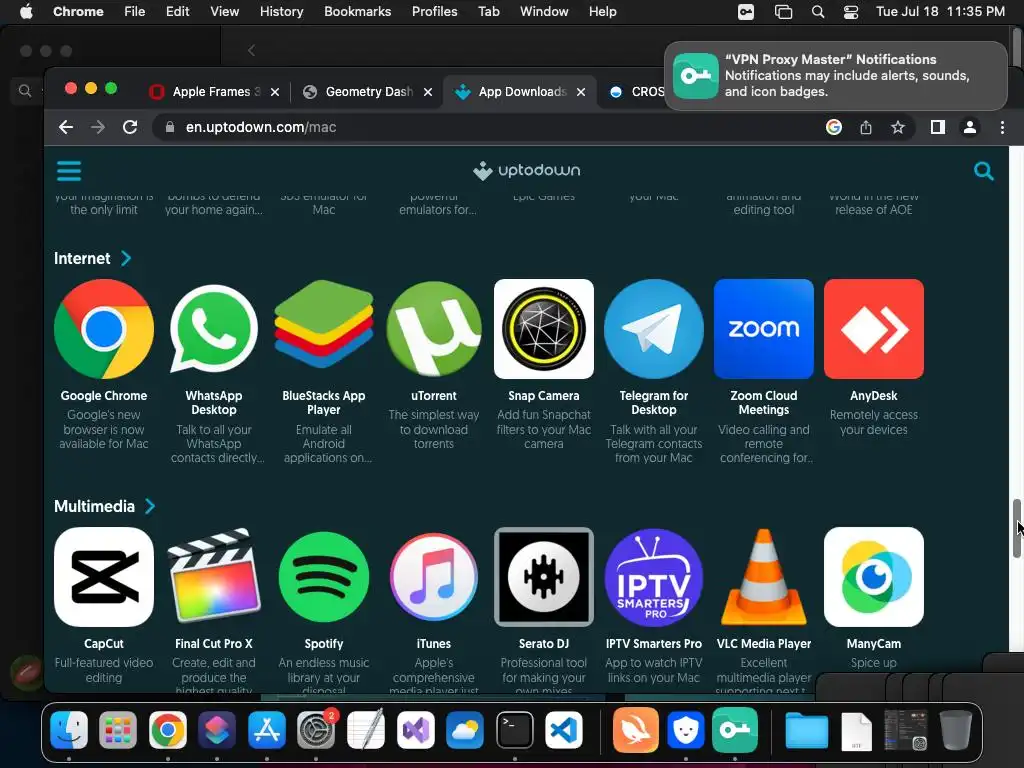
Task: Expand the Multimedia category chevron
Action: pos(150,506)
